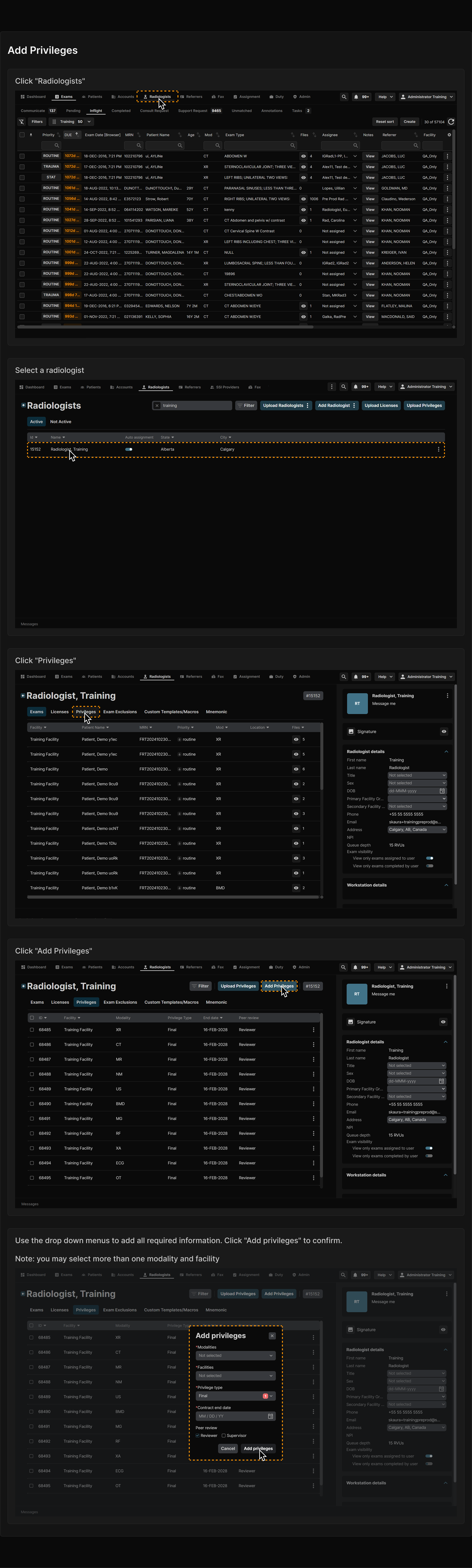Tick the checkbox for the TURNER, MAGDALENA exam
This screenshot has height=1568, width=472.
tap(22, 253)
